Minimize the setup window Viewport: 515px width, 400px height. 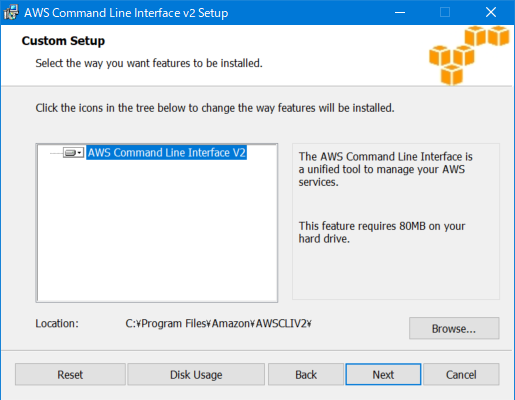coord(400,13)
